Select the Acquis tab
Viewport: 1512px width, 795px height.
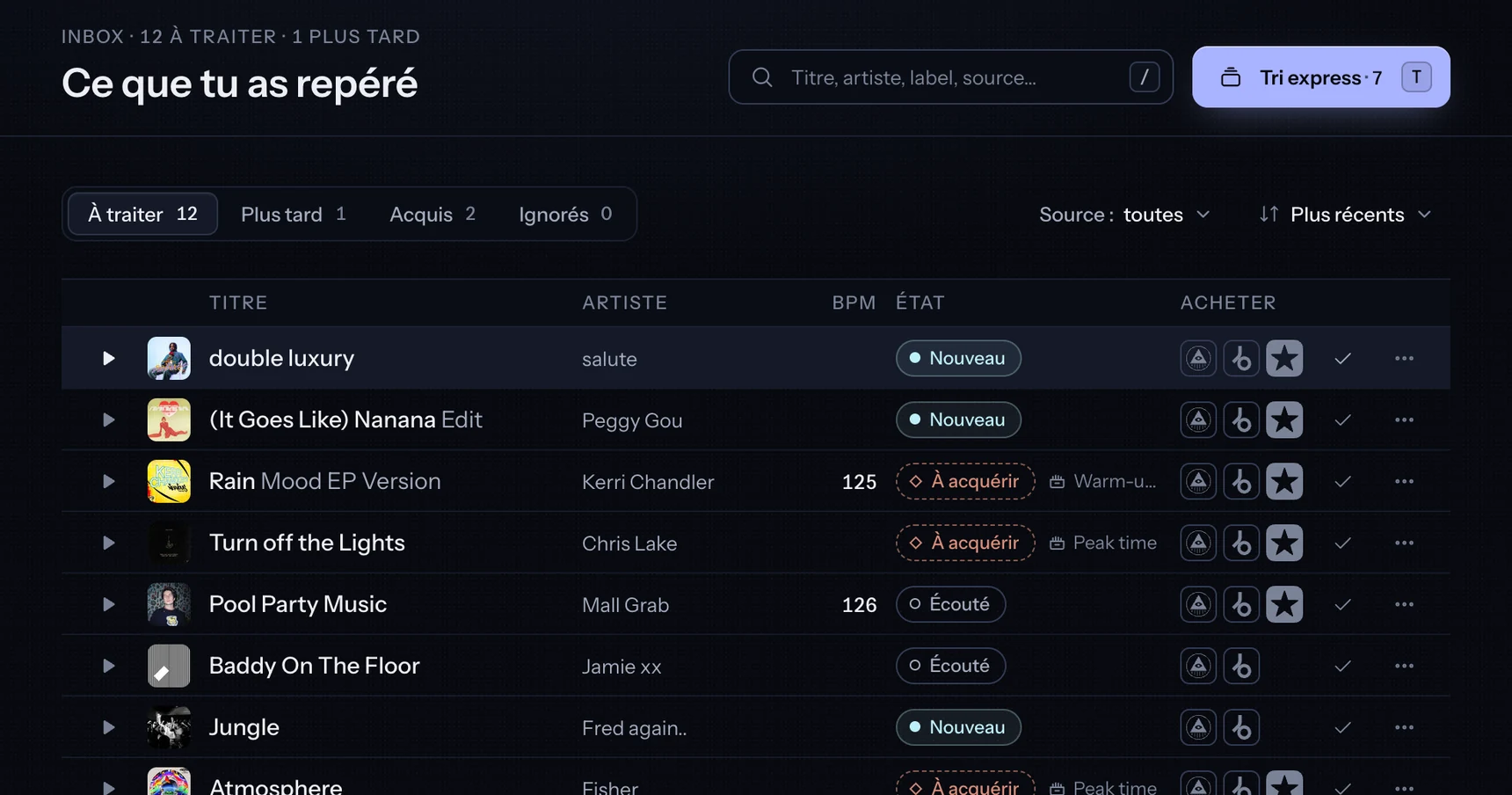tap(433, 214)
